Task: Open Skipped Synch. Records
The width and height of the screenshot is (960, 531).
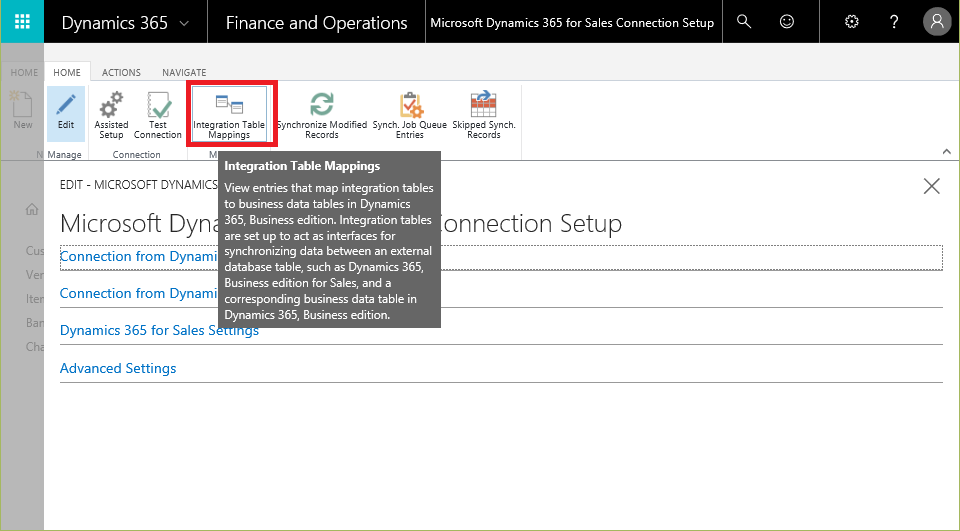Action: point(484,115)
